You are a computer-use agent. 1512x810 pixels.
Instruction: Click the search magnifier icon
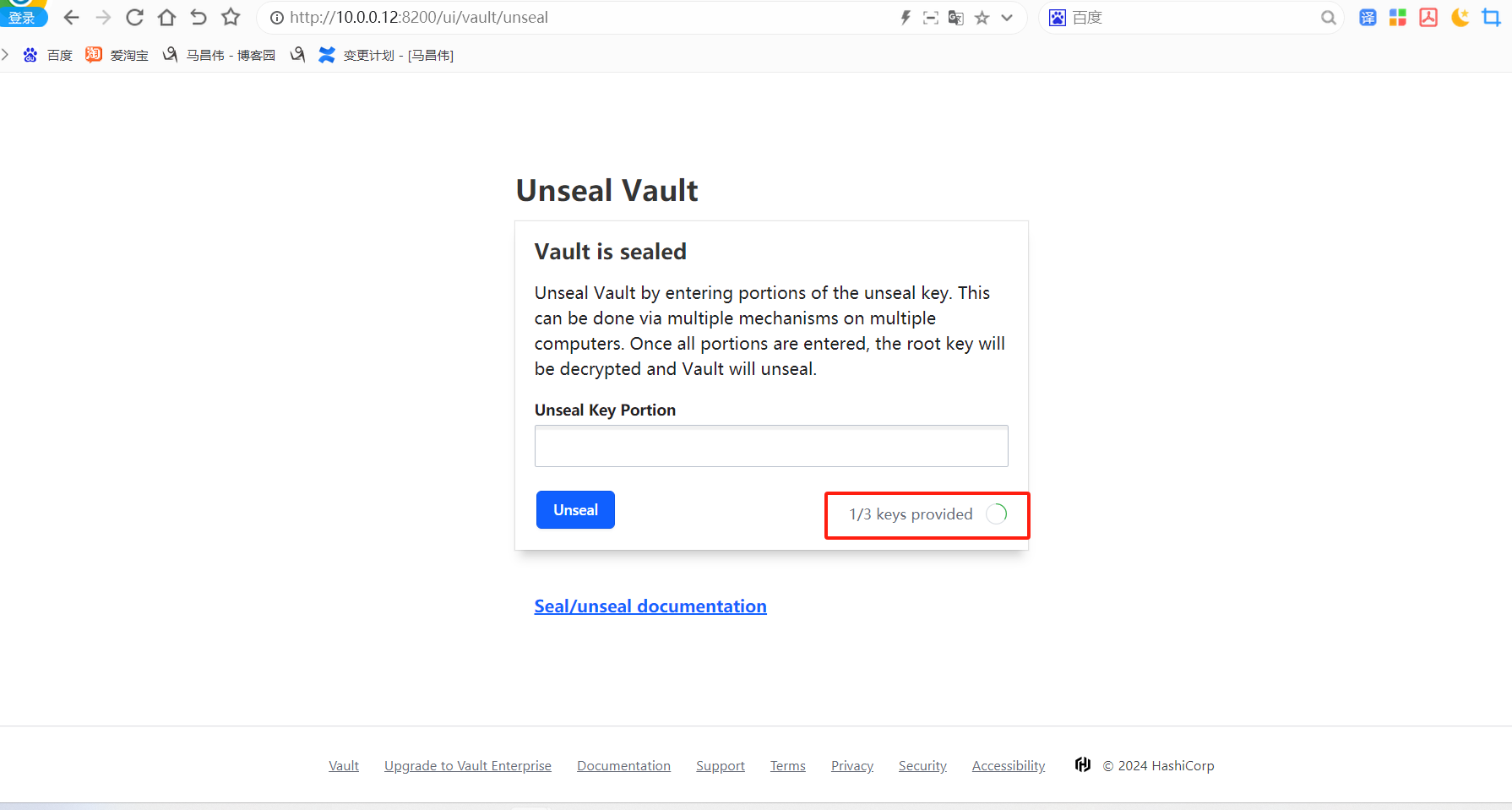click(1328, 18)
